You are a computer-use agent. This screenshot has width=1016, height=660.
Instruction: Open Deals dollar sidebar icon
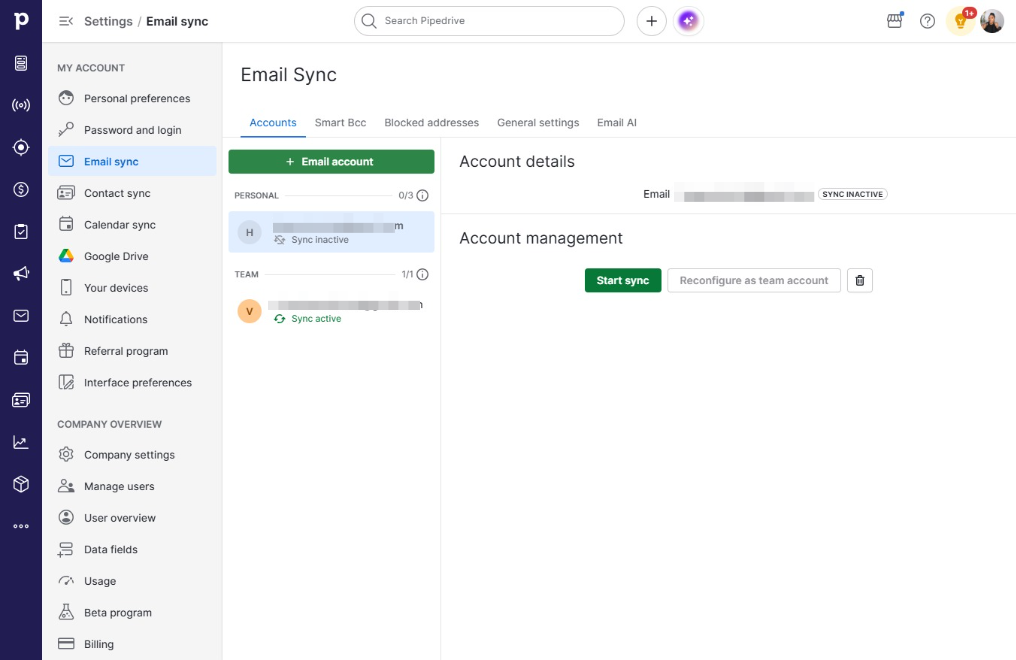click(x=21, y=189)
